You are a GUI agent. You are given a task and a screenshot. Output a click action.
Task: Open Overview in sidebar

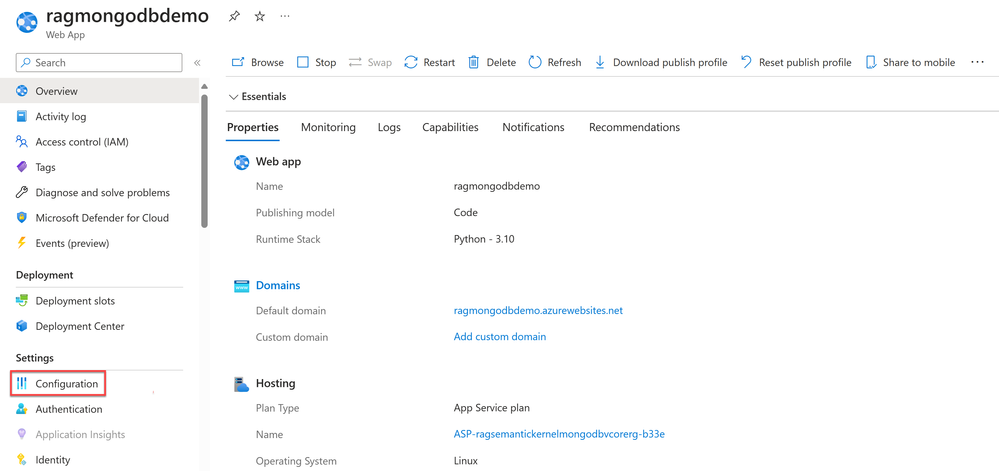99,91
